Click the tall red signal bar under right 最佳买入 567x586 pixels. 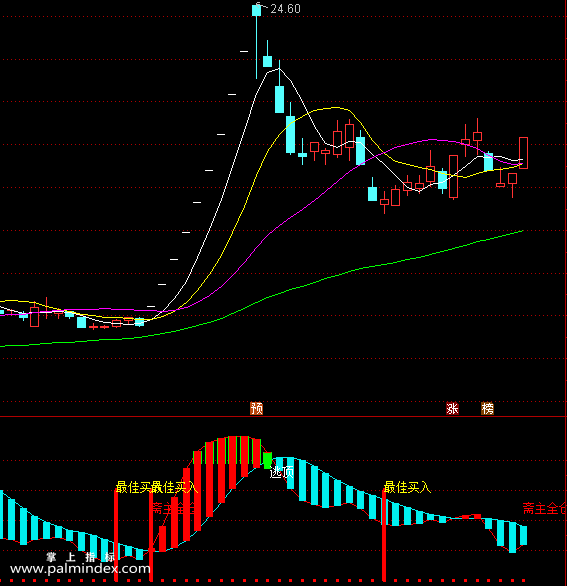pos(384,535)
